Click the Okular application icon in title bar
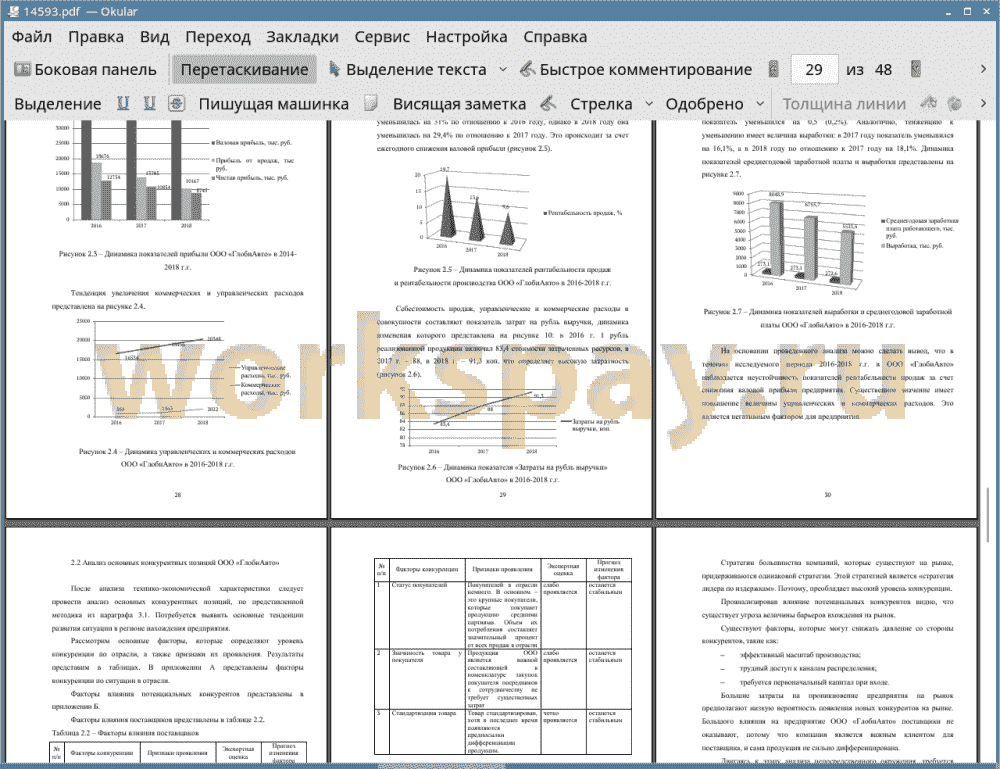This screenshot has height=769, width=1000. point(13,11)
